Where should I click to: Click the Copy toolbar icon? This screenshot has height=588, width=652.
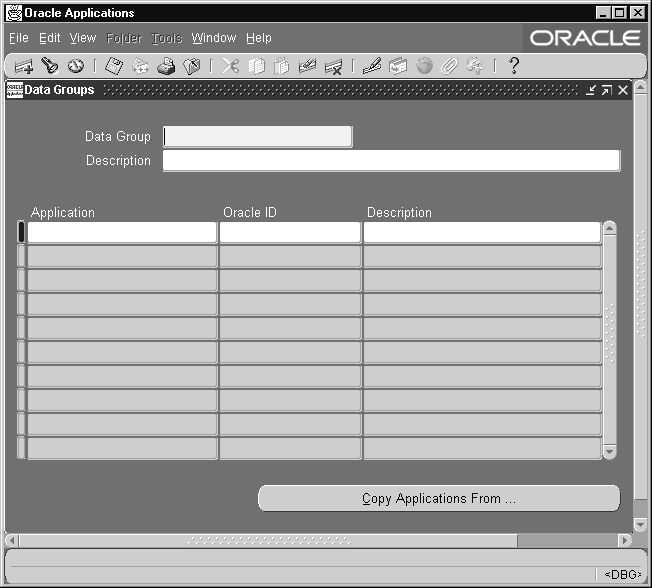[256, 66]
